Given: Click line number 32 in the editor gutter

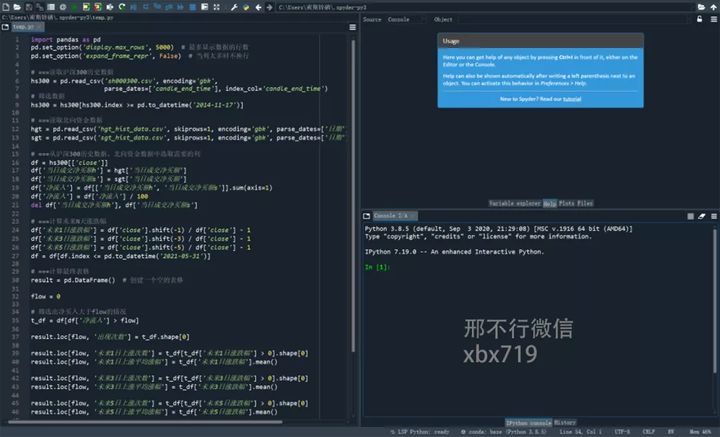Looking at the screenshot, I should coord(16,296).
